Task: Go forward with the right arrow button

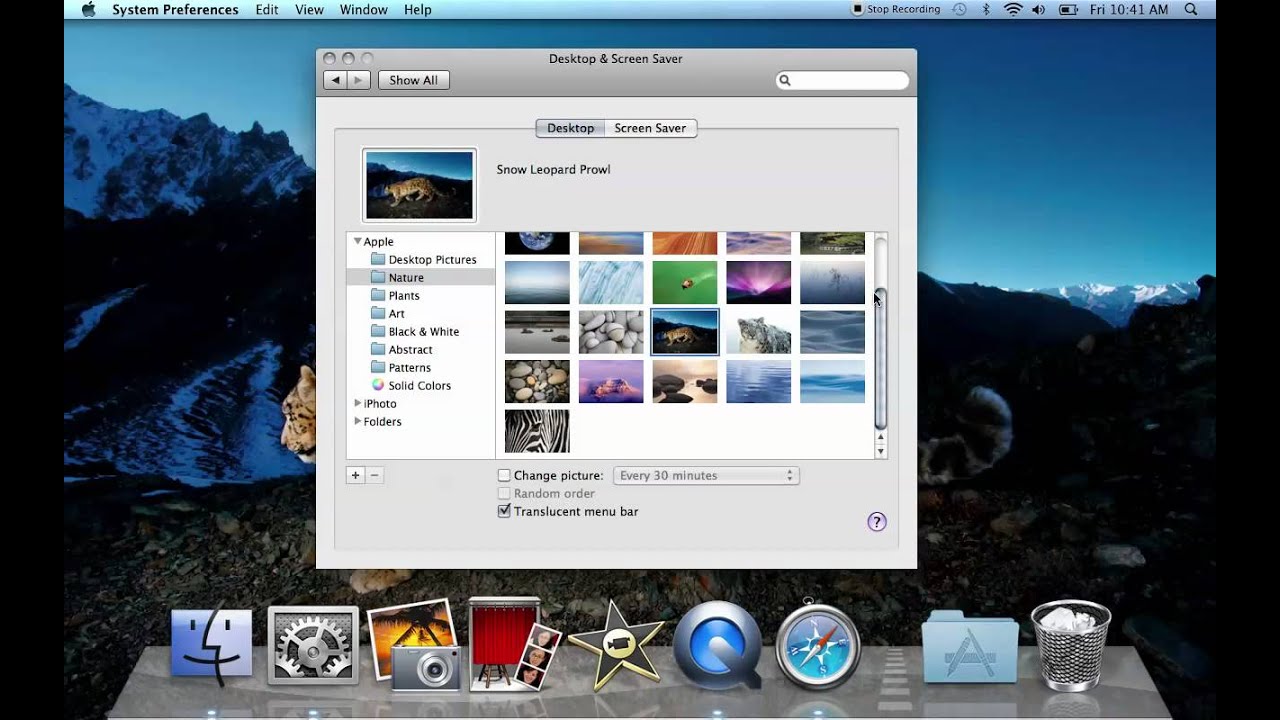Action: (x=359, y=80)
